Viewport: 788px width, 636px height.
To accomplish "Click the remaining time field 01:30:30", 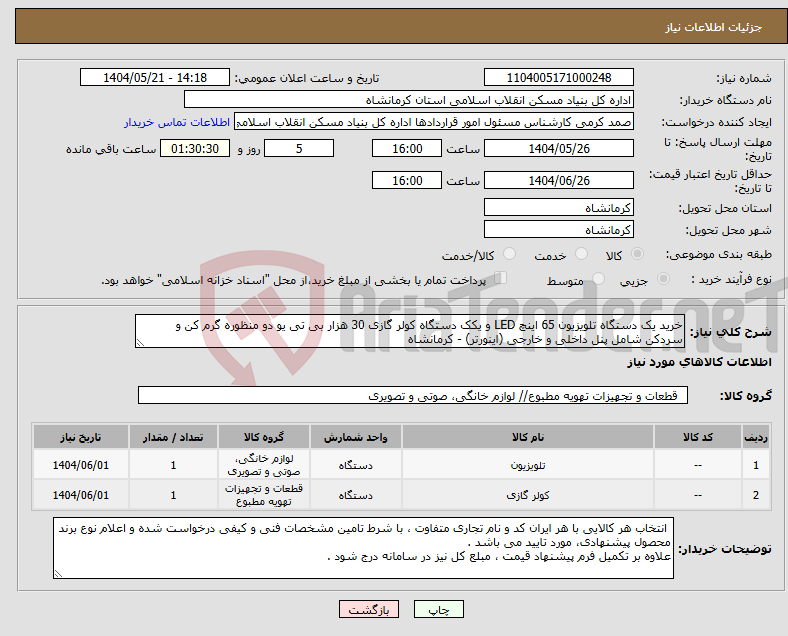I will pyautogui.click(x=195, y=149).
